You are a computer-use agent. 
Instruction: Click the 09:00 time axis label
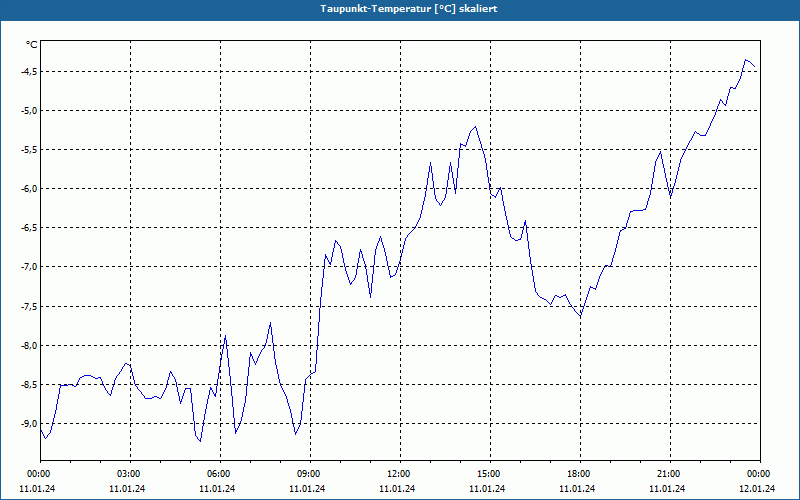310,474
